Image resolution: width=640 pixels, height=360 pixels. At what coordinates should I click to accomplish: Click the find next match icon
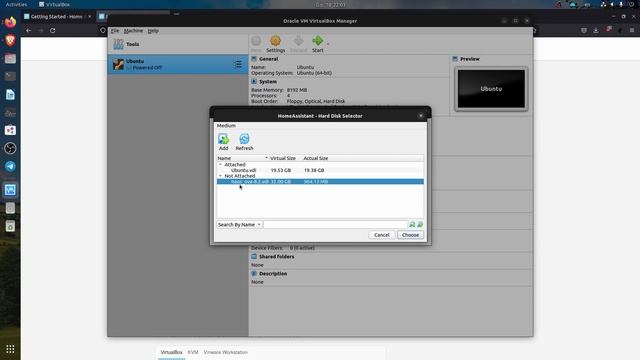click(x=420, y=224)
